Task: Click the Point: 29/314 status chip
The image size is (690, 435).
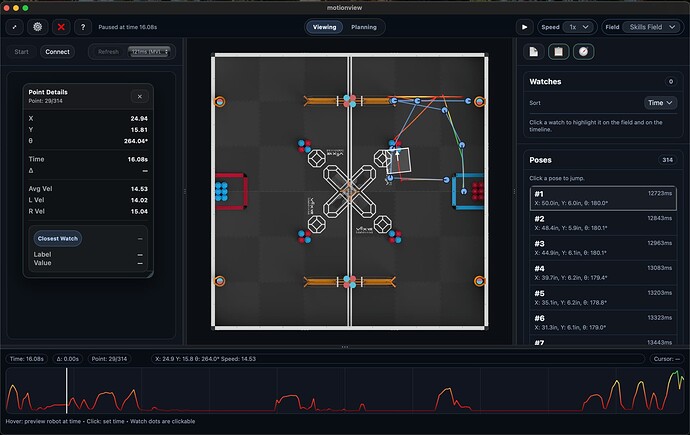Action: click(109, 359)
